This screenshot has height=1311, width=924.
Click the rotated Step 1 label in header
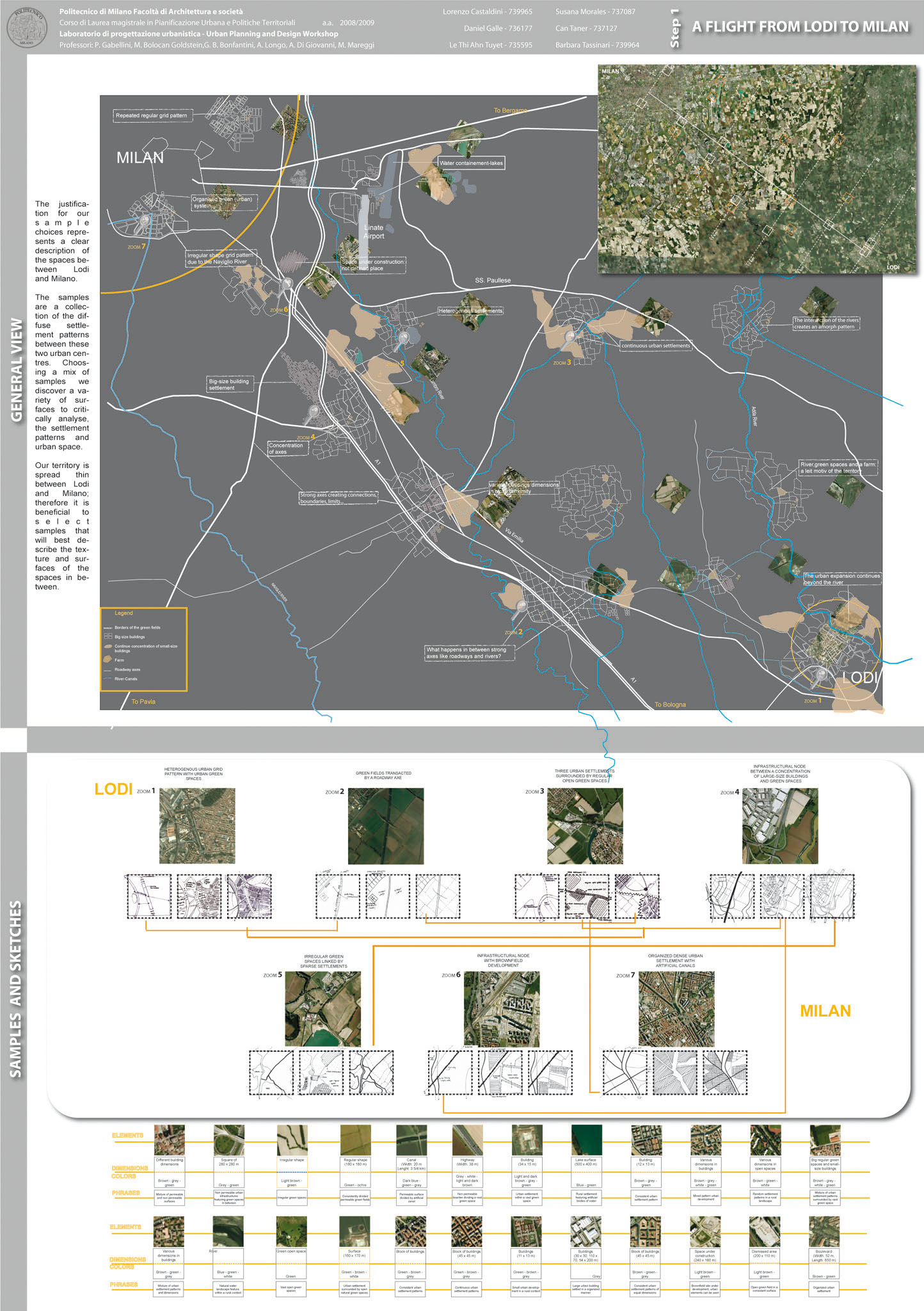click(x=674, y=28)
